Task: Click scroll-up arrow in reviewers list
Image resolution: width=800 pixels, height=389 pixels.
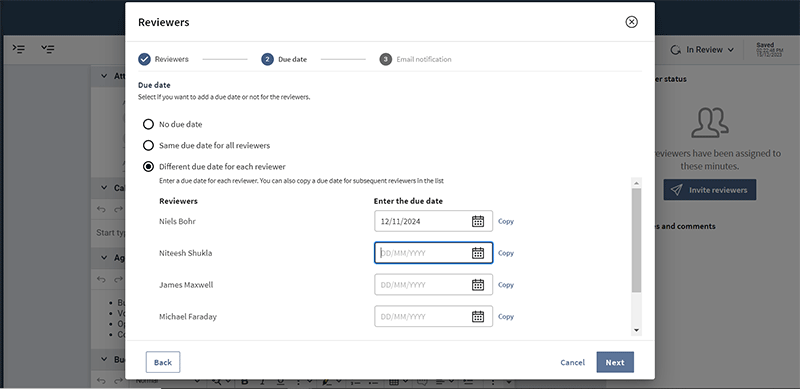Action: click(x=636, y=182)
